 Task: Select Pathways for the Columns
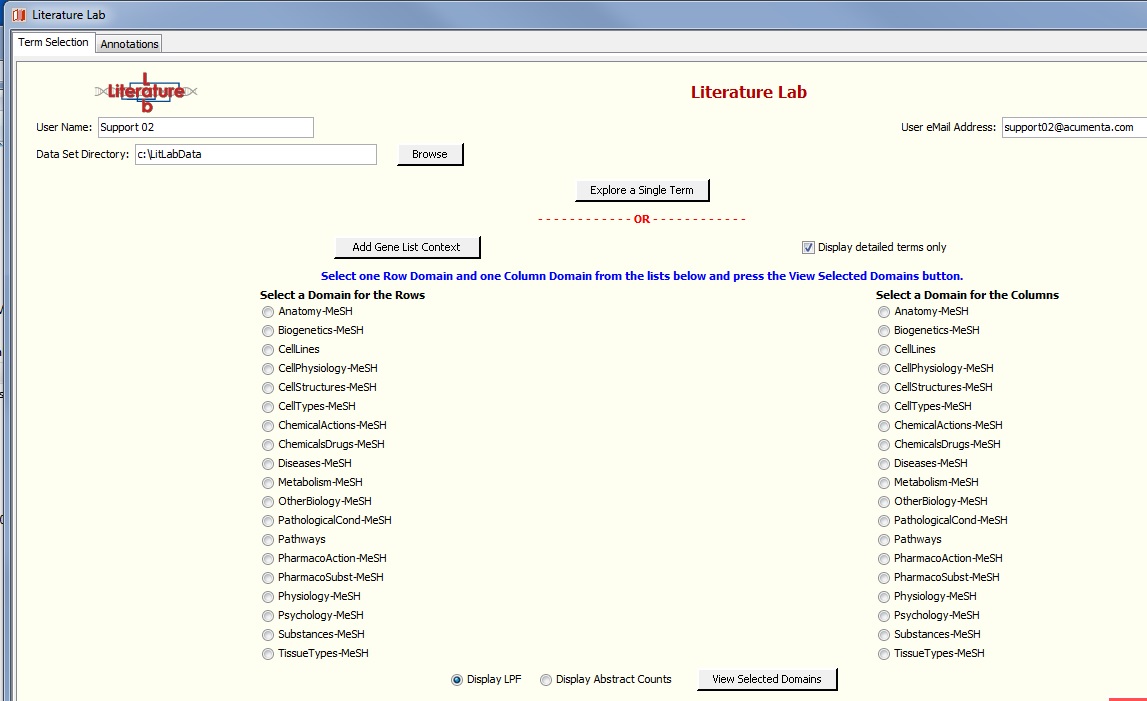pos(884,540)
